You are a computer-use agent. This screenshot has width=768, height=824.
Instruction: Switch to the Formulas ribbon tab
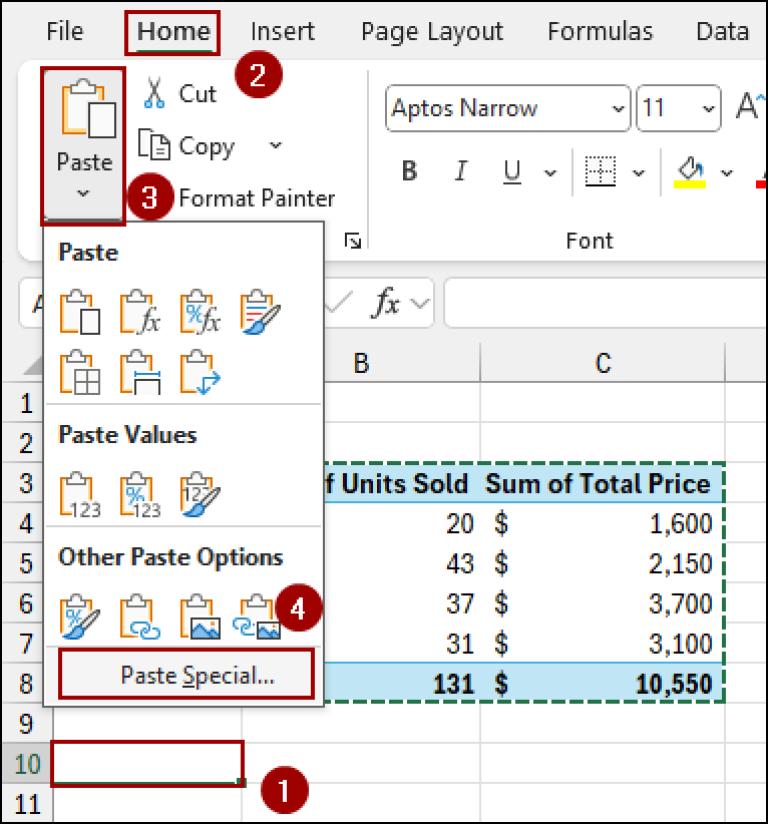tap(600, 31)
